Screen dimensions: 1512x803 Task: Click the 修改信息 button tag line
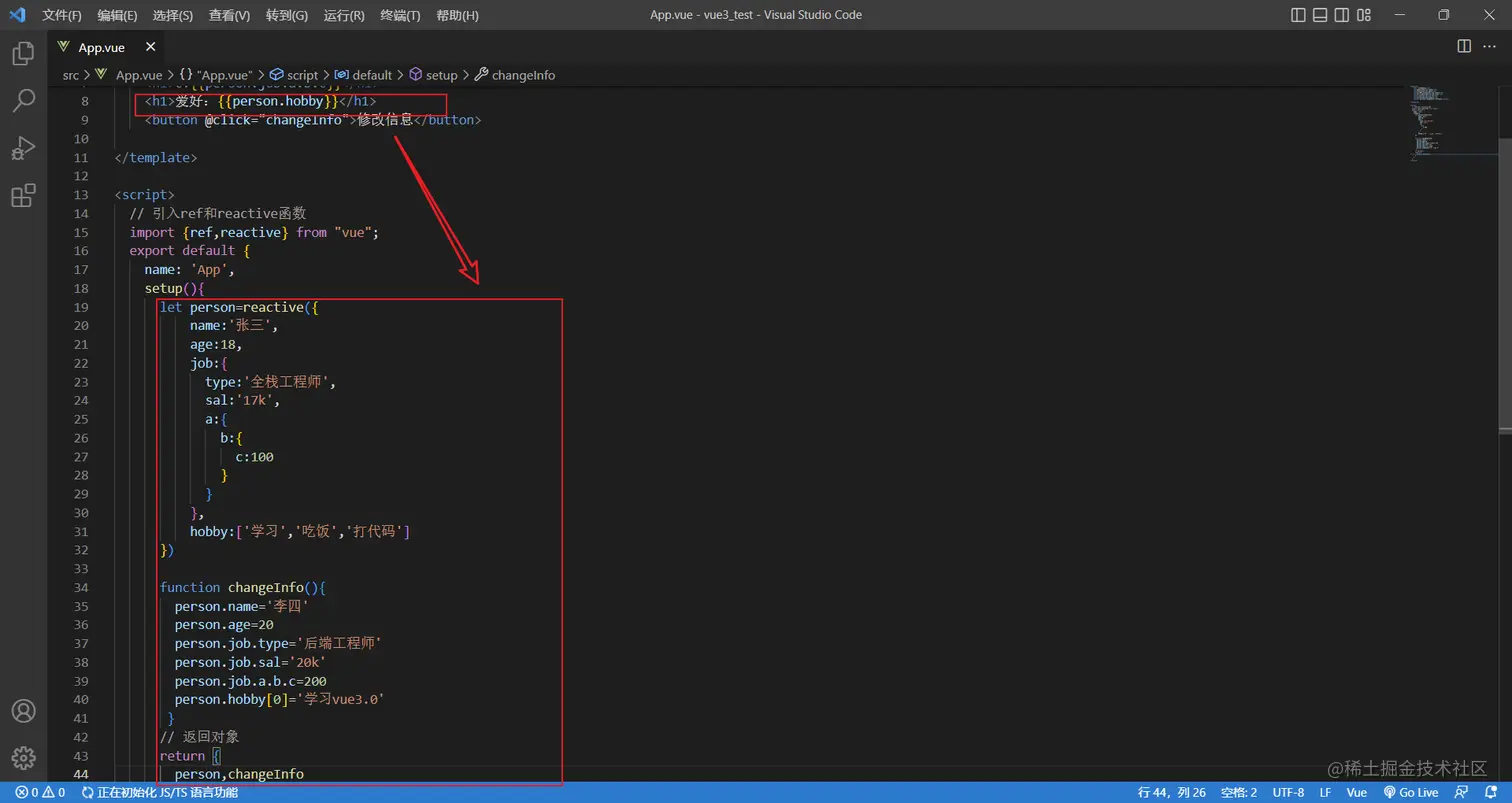coord(313,120)
